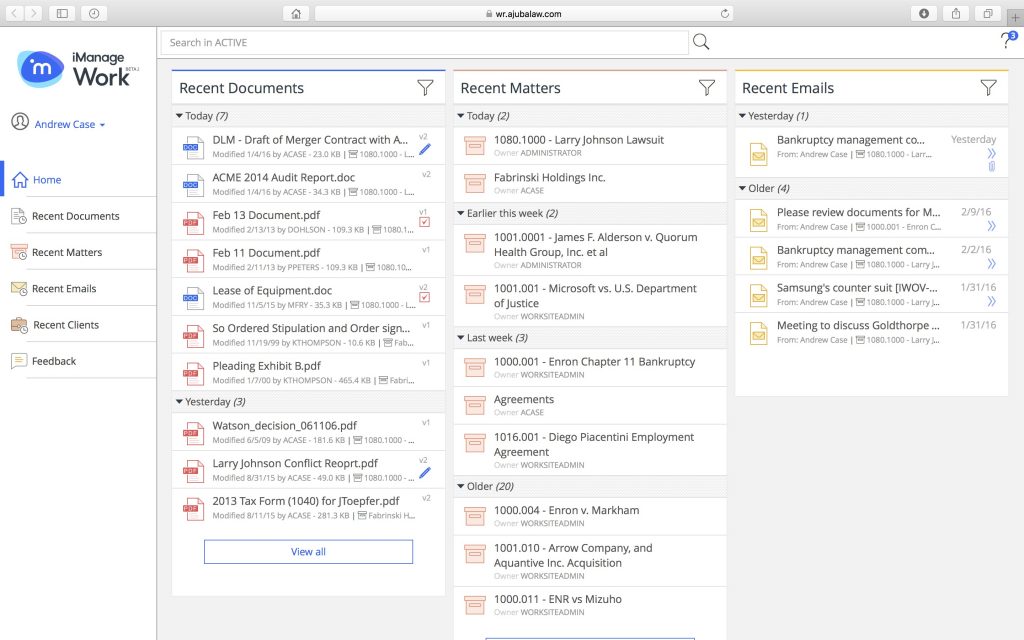Click browser back button
Viewport: 1024px width, 640px height.
point(14,13)
